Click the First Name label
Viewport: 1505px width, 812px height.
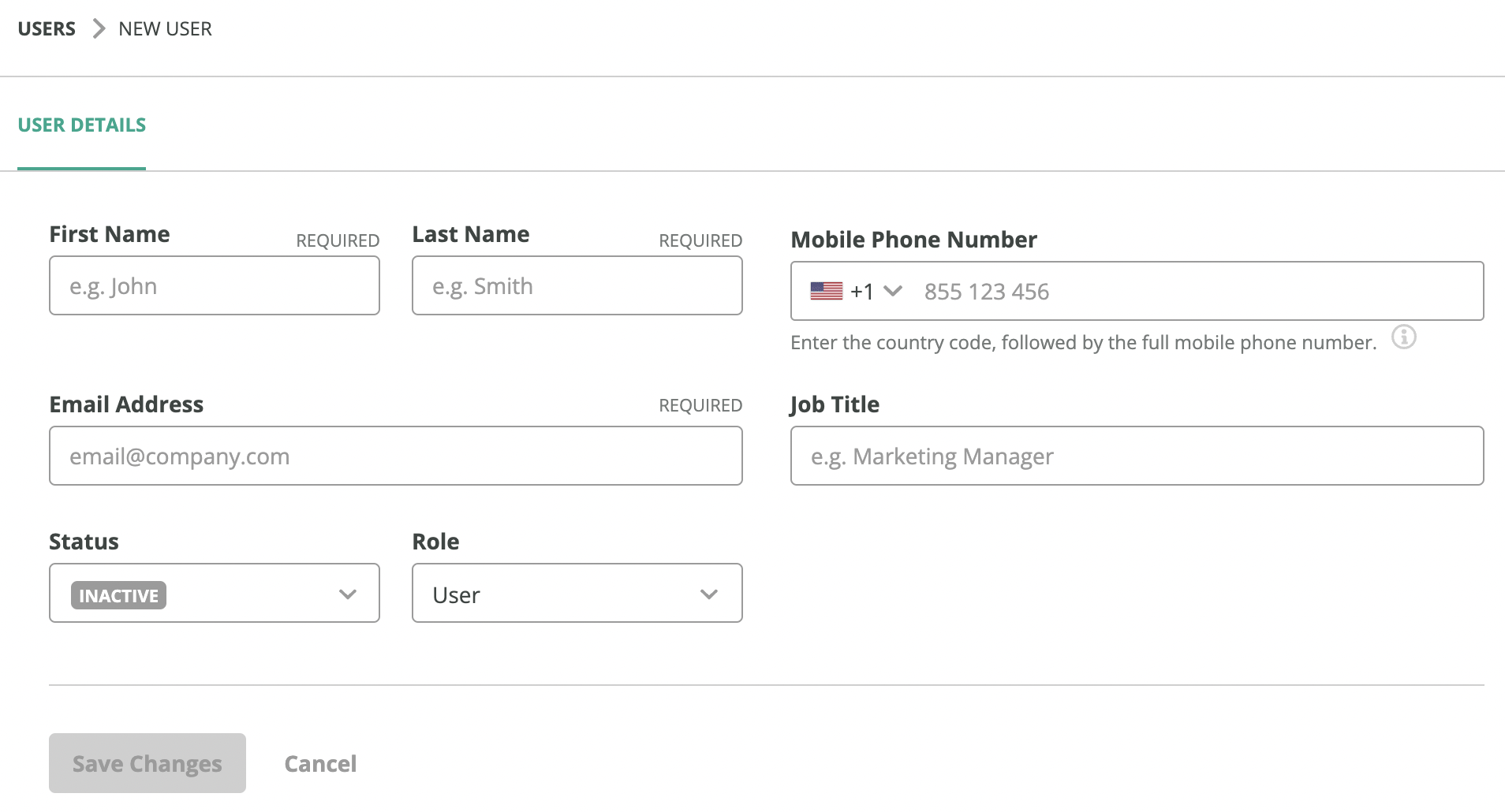pos(110,234)
